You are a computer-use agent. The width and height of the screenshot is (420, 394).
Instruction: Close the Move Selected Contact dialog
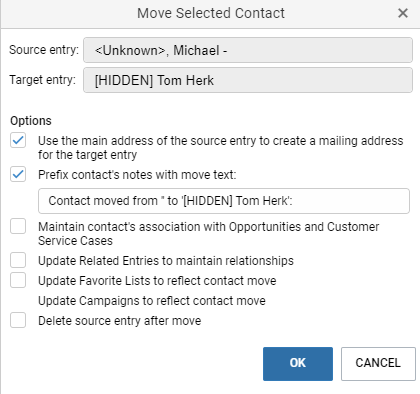tap(403, 13)
